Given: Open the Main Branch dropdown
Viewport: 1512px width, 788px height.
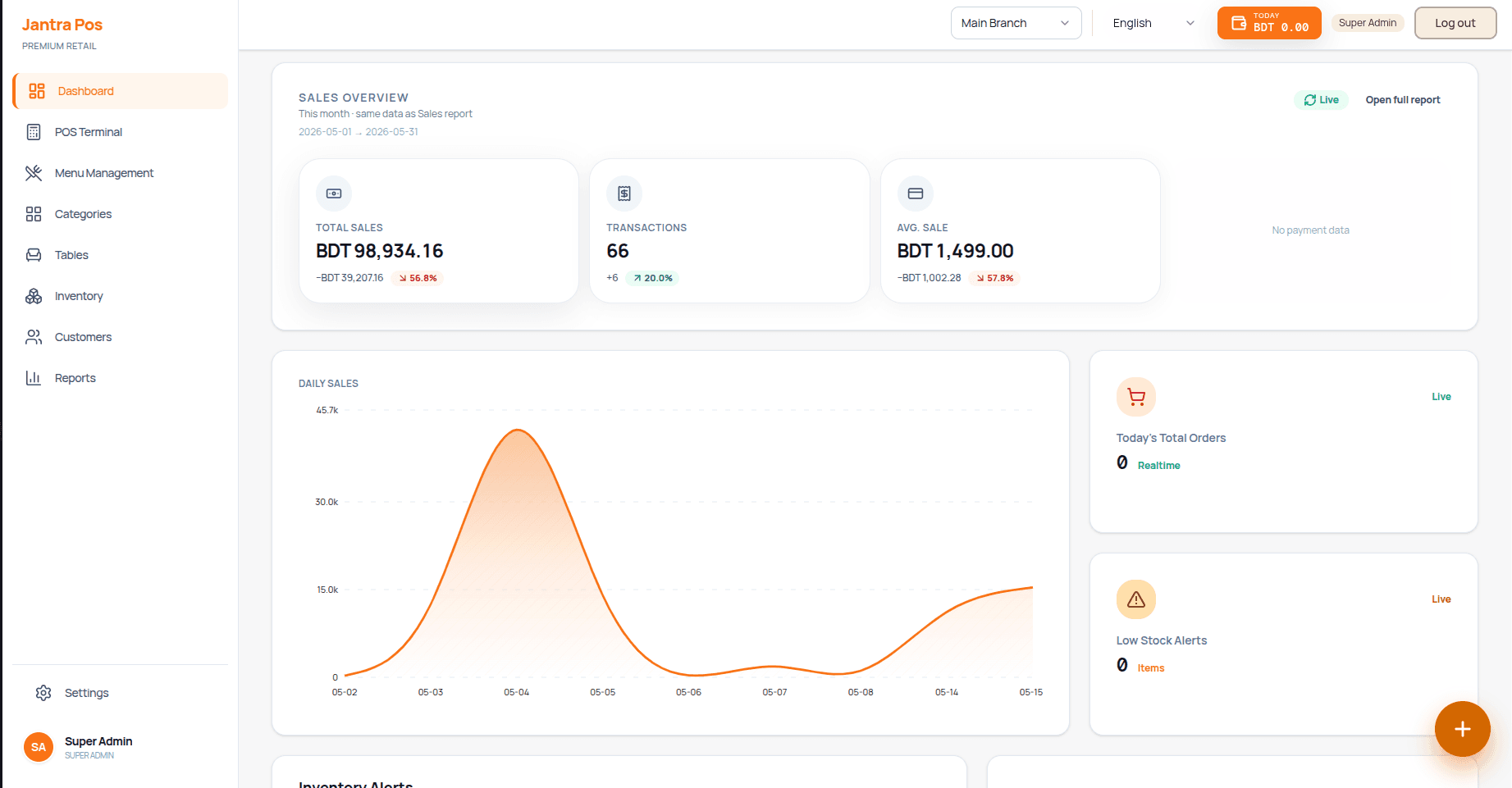Looking at the screenshot, I should (1016, 23).
